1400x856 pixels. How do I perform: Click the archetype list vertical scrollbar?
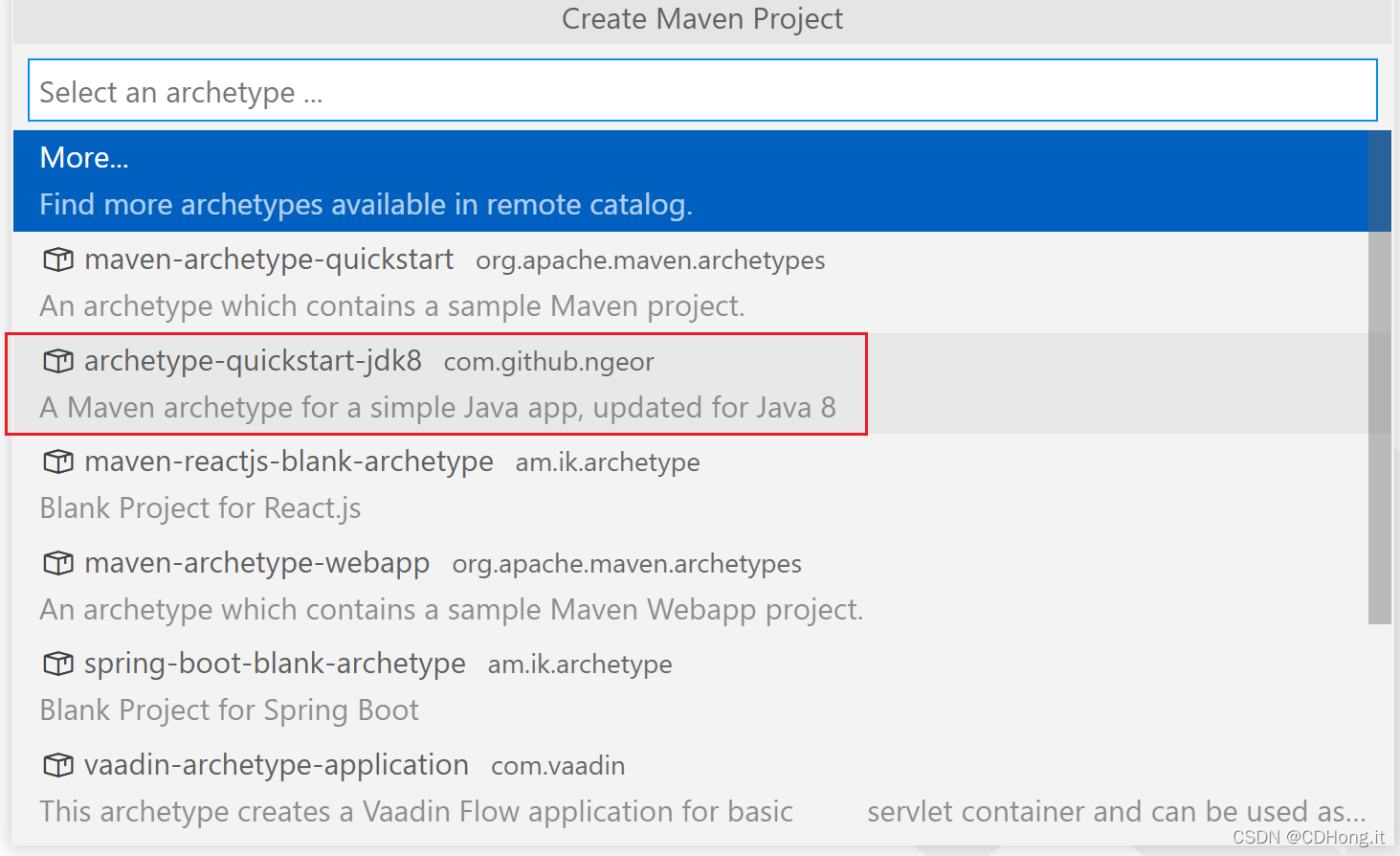point(1379,377)
